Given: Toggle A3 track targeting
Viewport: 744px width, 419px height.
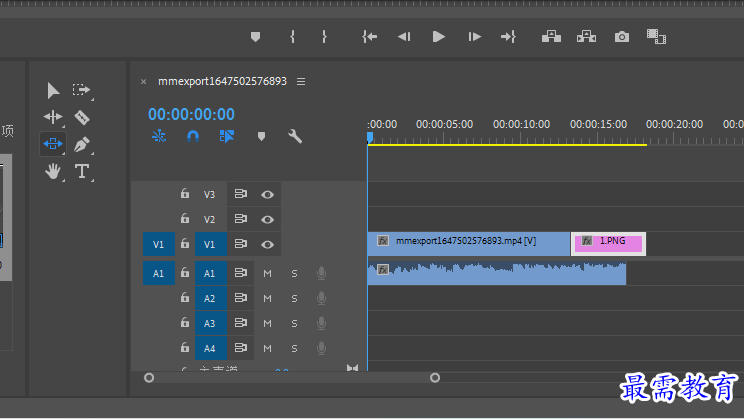Looking at the screenshot, I should coord(209,323).
